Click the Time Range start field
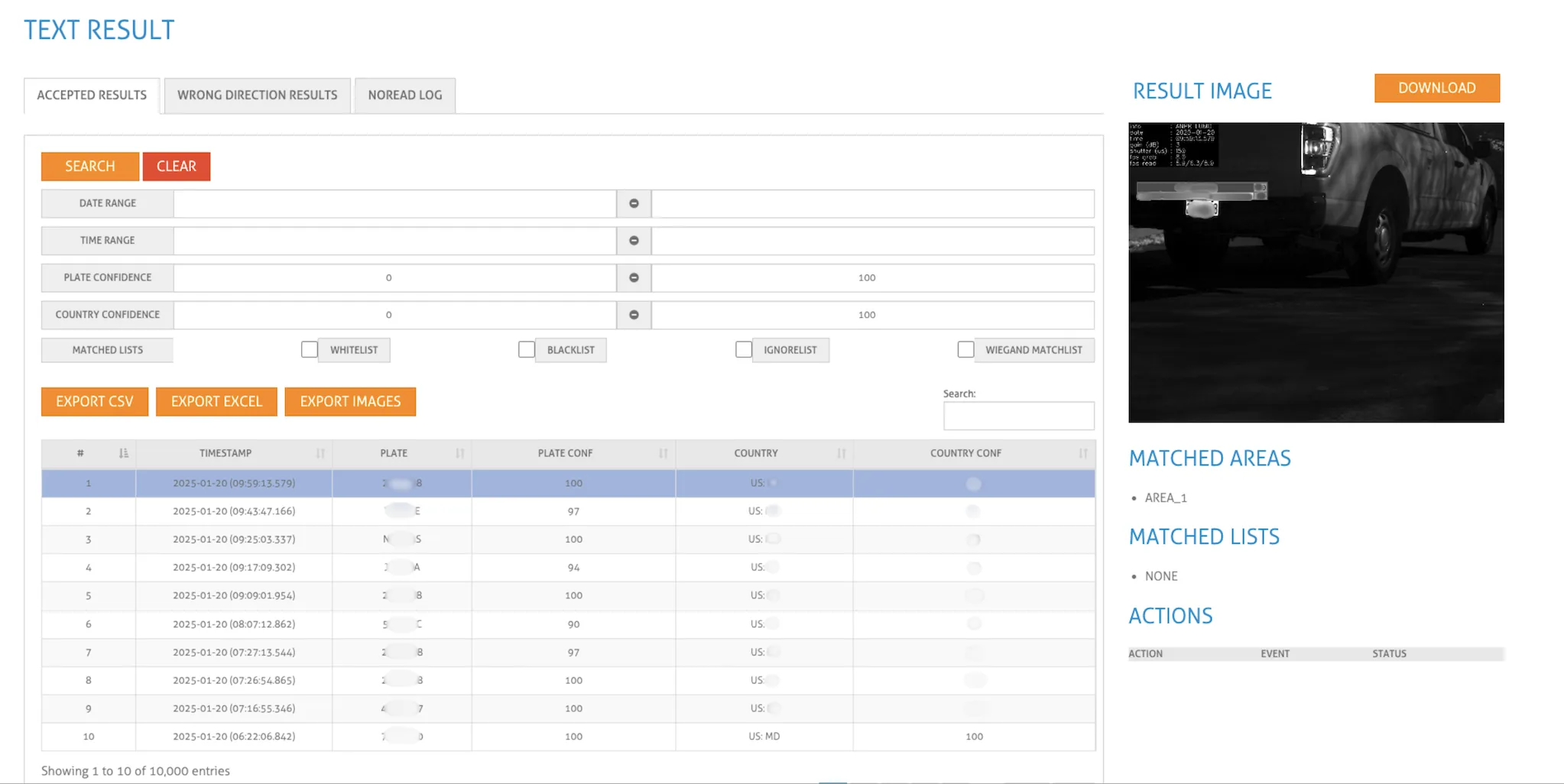Image resolution: width=1564 pixels, height=784 pixels. pos(394,240)
